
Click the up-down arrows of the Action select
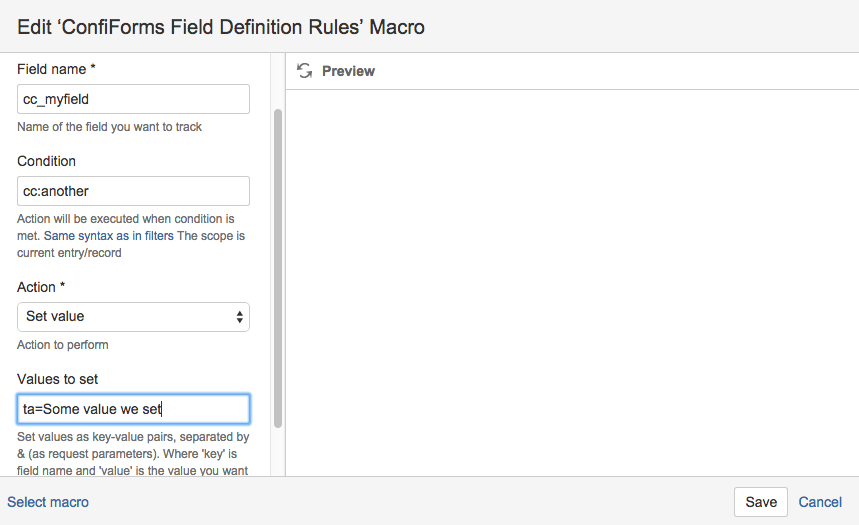(239, 317)
